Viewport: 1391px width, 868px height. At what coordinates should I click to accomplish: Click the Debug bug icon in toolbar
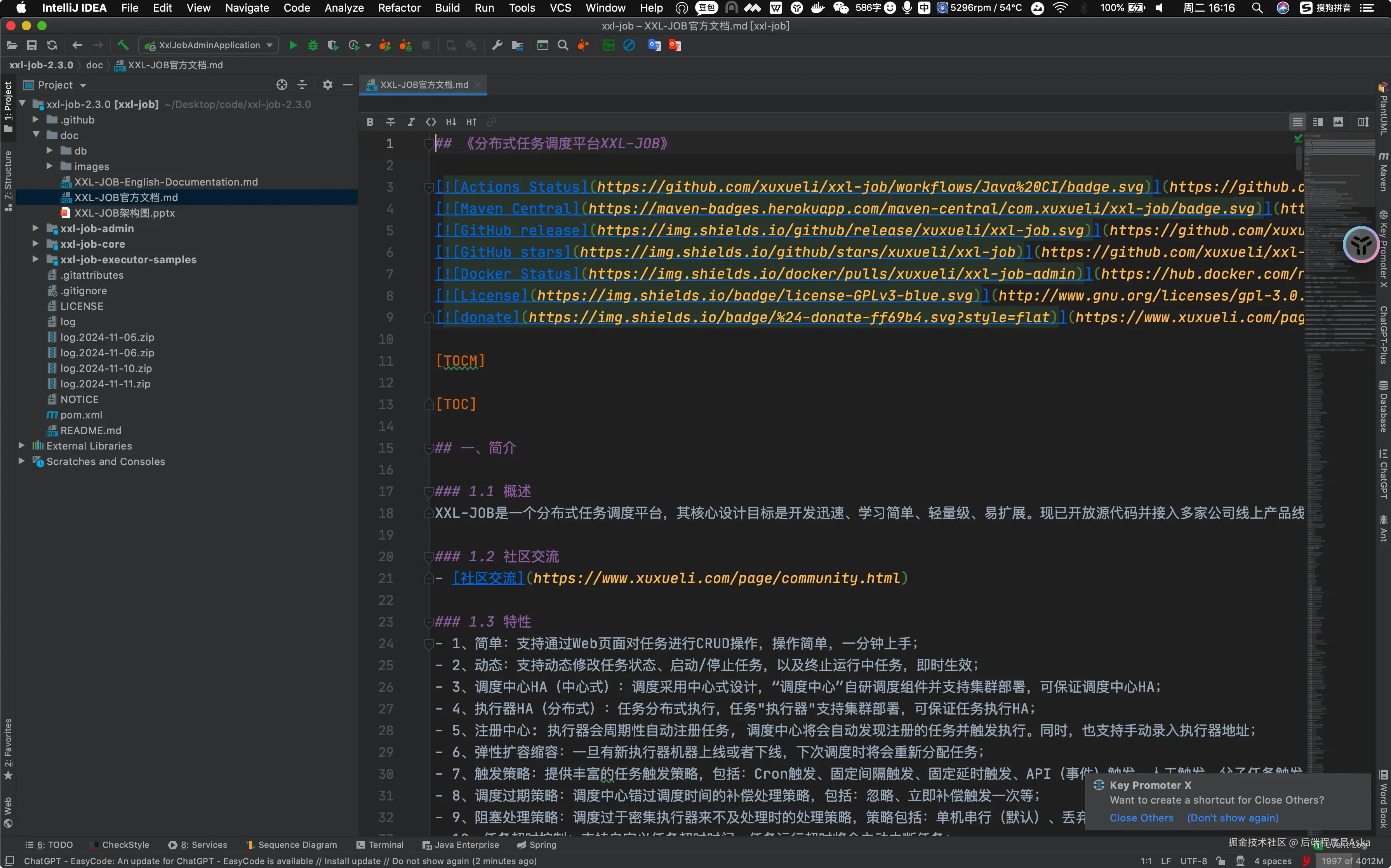point(313,45)
